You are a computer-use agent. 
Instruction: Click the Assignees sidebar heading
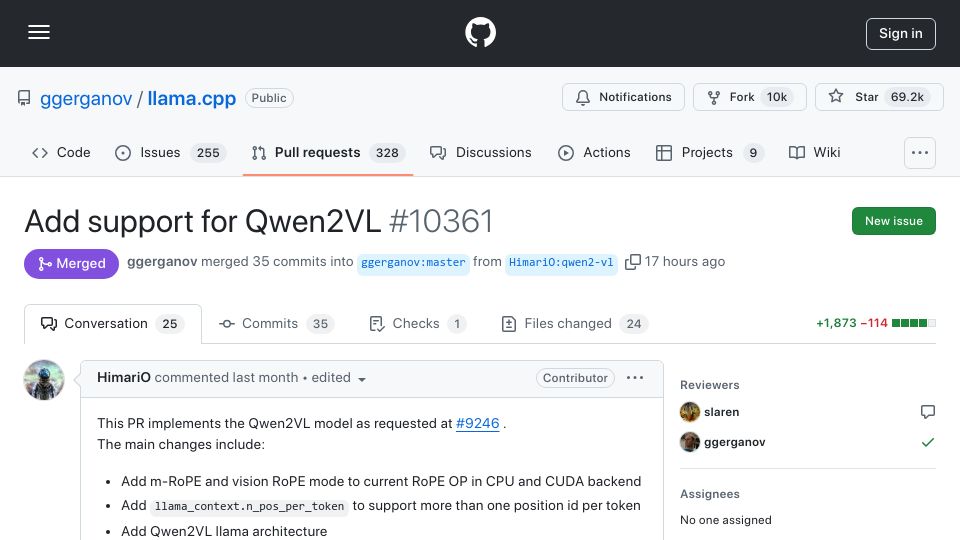click(710, 494)
